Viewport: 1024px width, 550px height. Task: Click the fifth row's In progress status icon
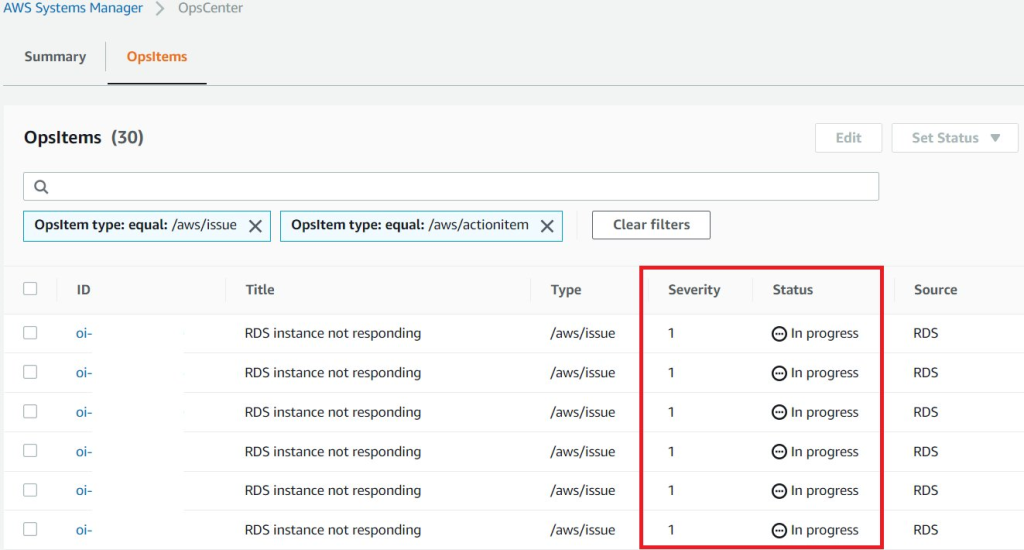779,491
